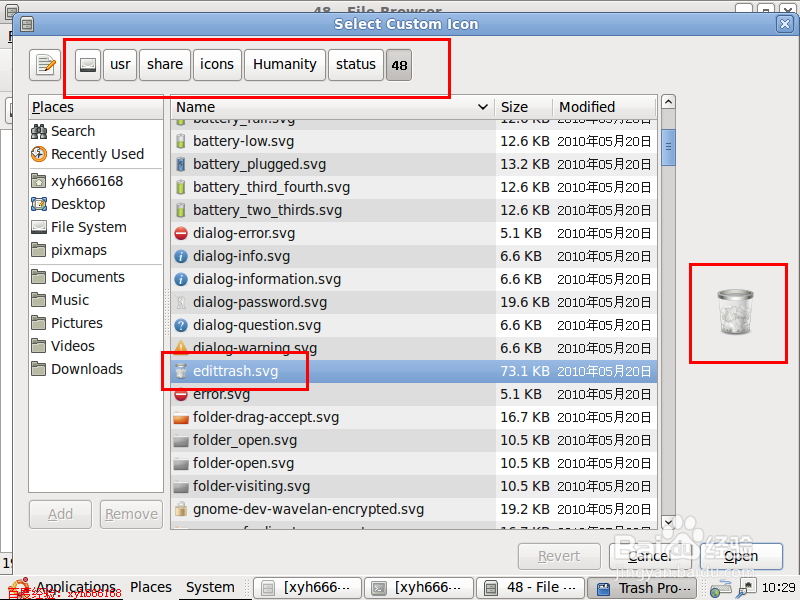The image size is (800, 600).
Task: Click Open to apply the icon
Action: click(x=741, y=556)
